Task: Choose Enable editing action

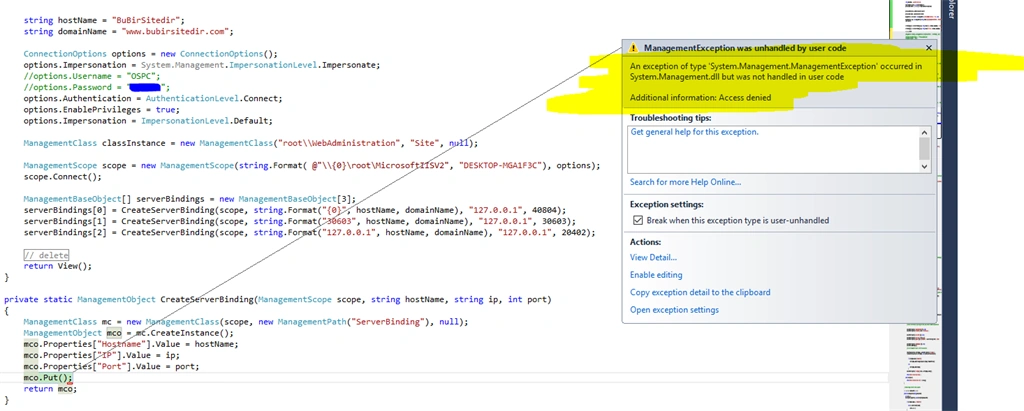Action: coord(656,275)
